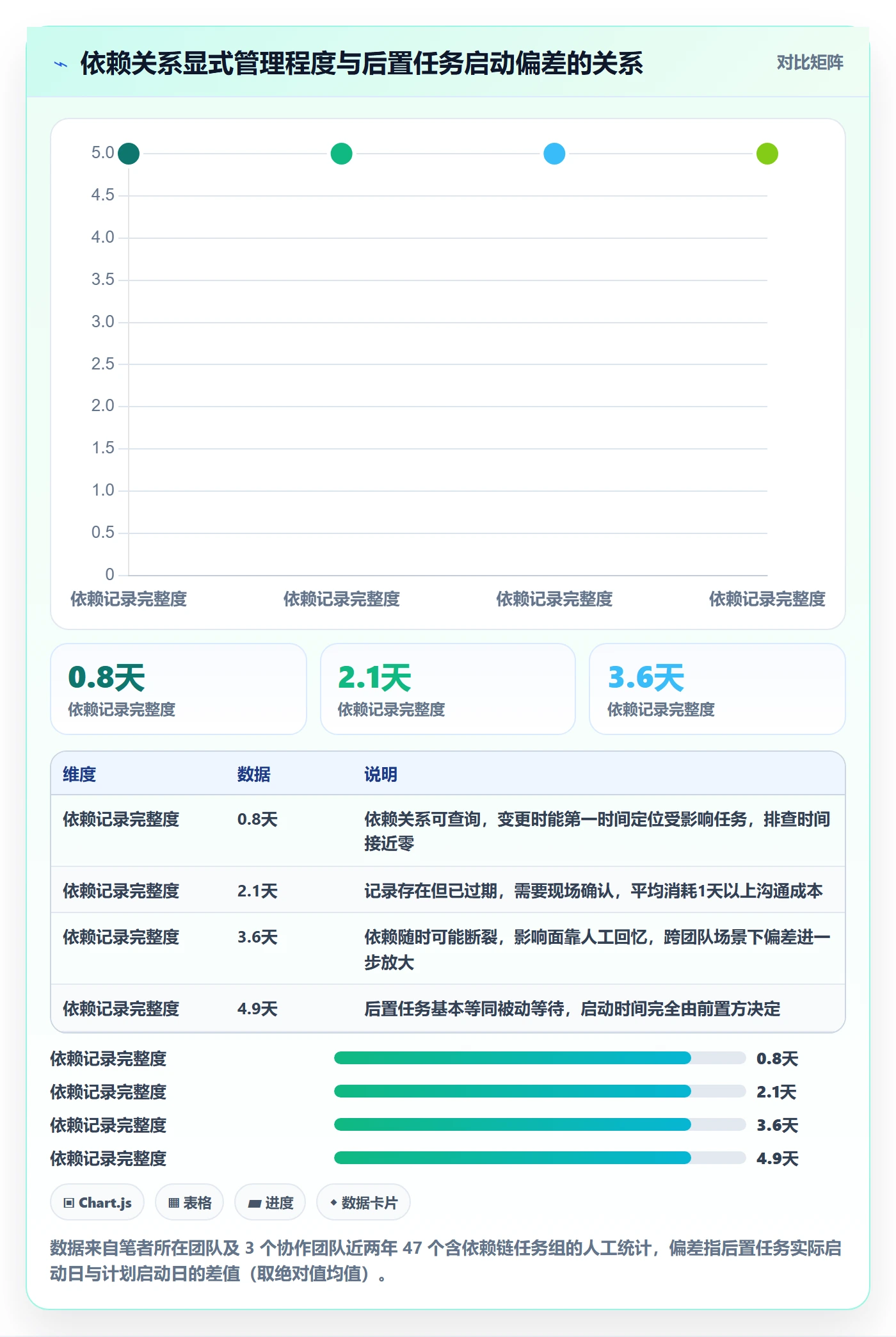Click the 2.5 y-axis label
Image resolution: width=896 pixels, height=1337 pixels.
102,364
